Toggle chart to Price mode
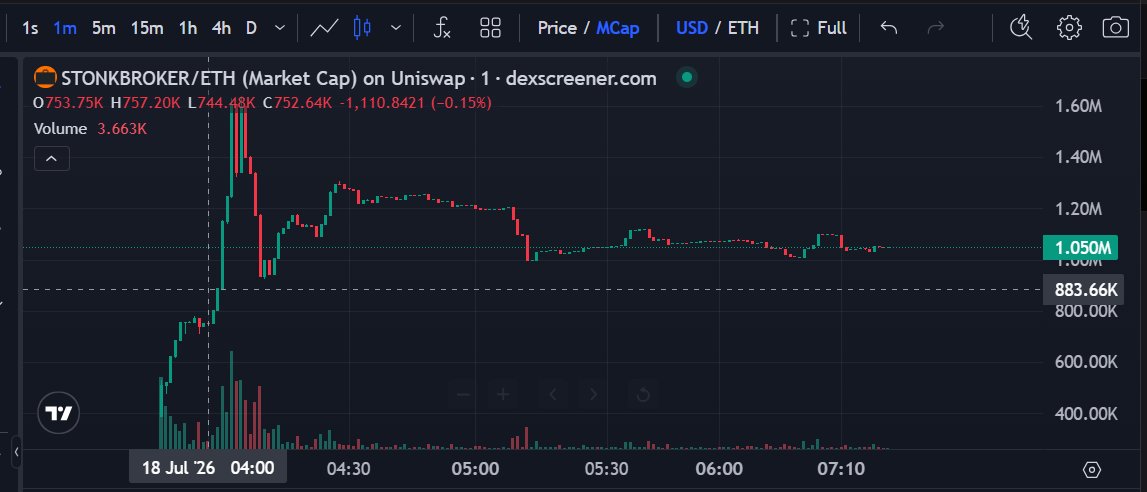 (x=557, y=29)
